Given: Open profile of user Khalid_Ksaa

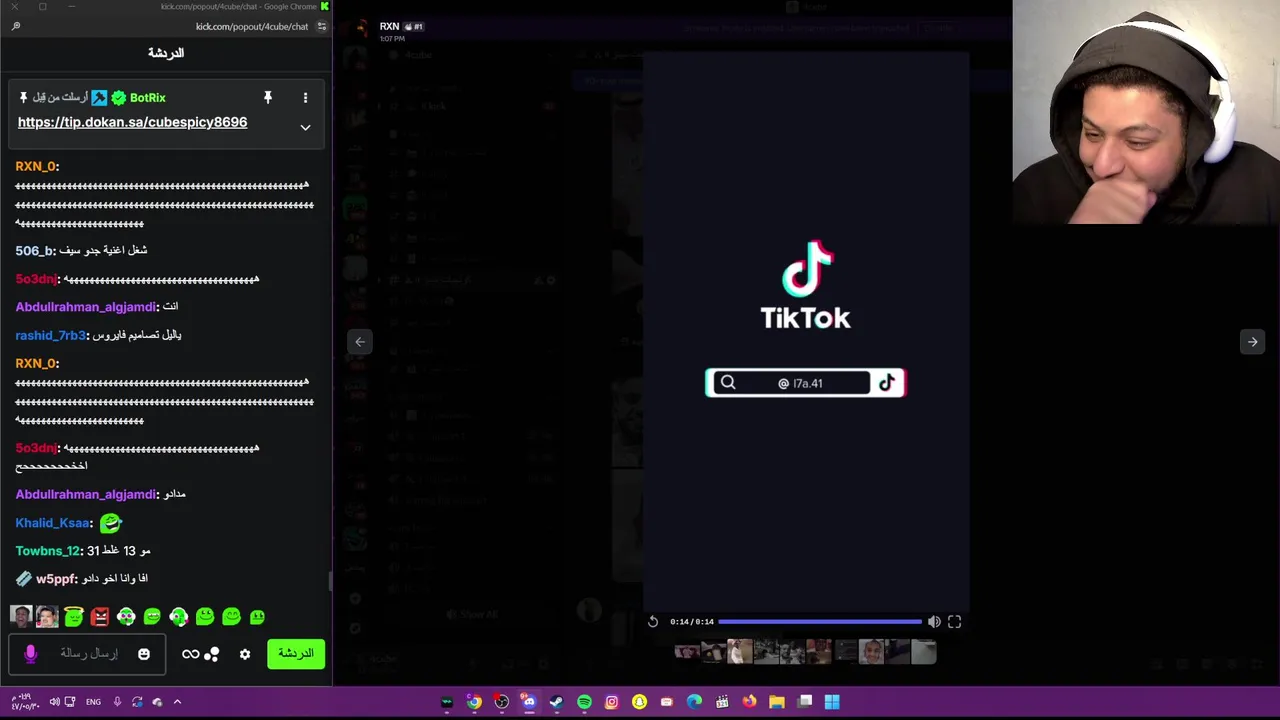Looking at the screenshot, I should click(54, 523).
